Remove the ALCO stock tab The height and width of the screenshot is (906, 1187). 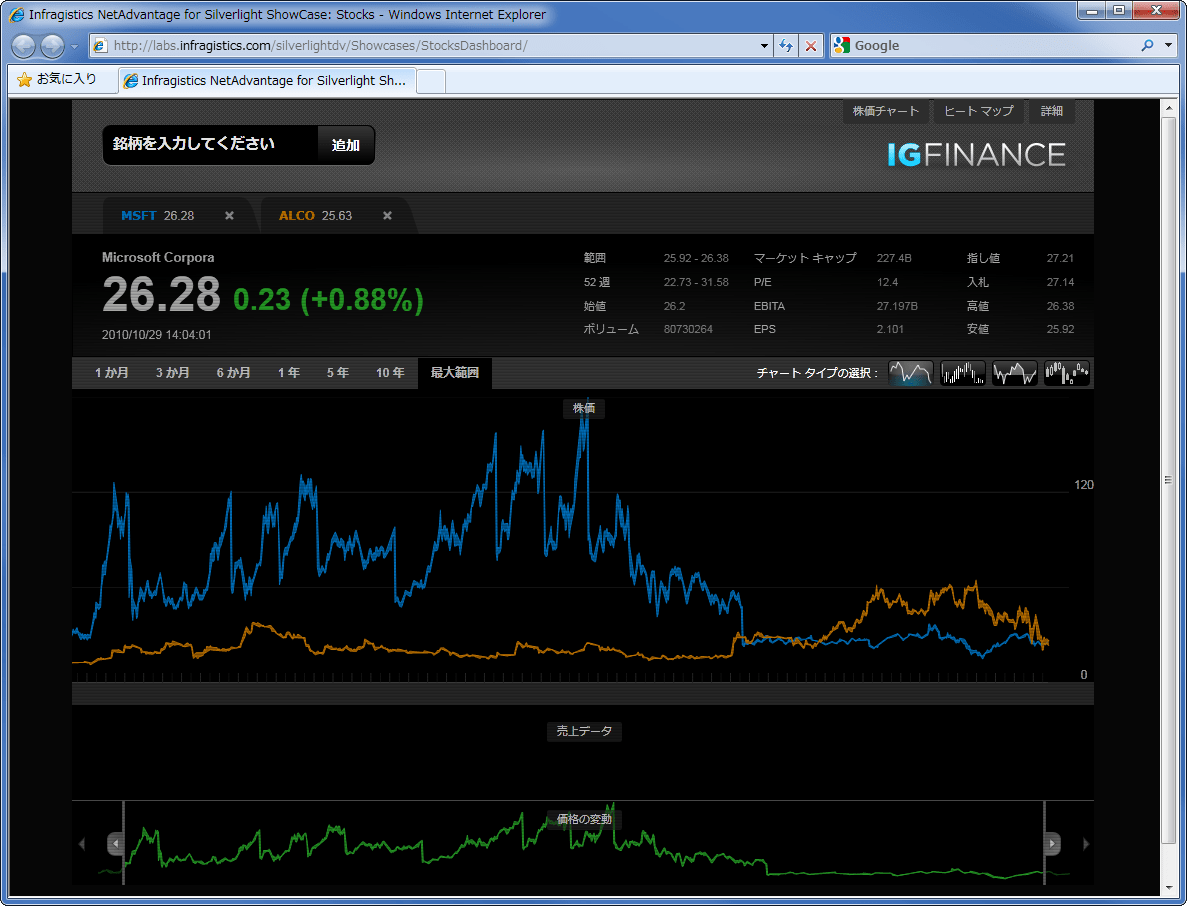[x=387, y=216]
